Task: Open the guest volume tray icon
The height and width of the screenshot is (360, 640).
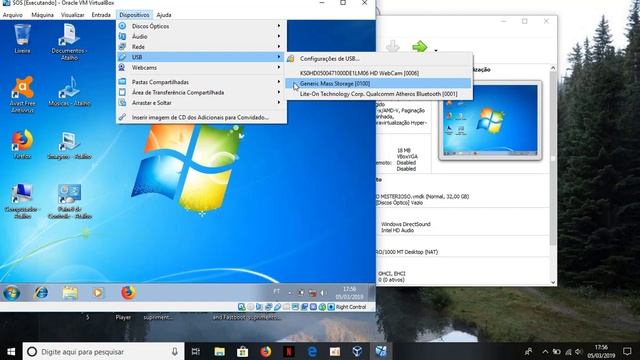Action: pos(323,293)
